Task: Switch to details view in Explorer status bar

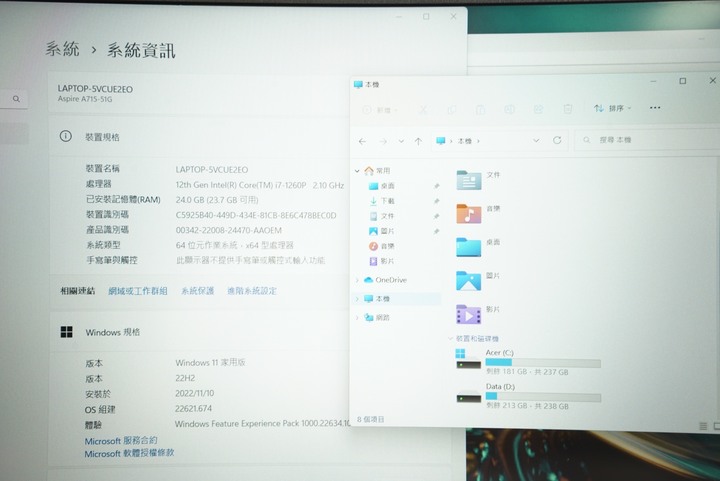Action: [x=703, y=426]
